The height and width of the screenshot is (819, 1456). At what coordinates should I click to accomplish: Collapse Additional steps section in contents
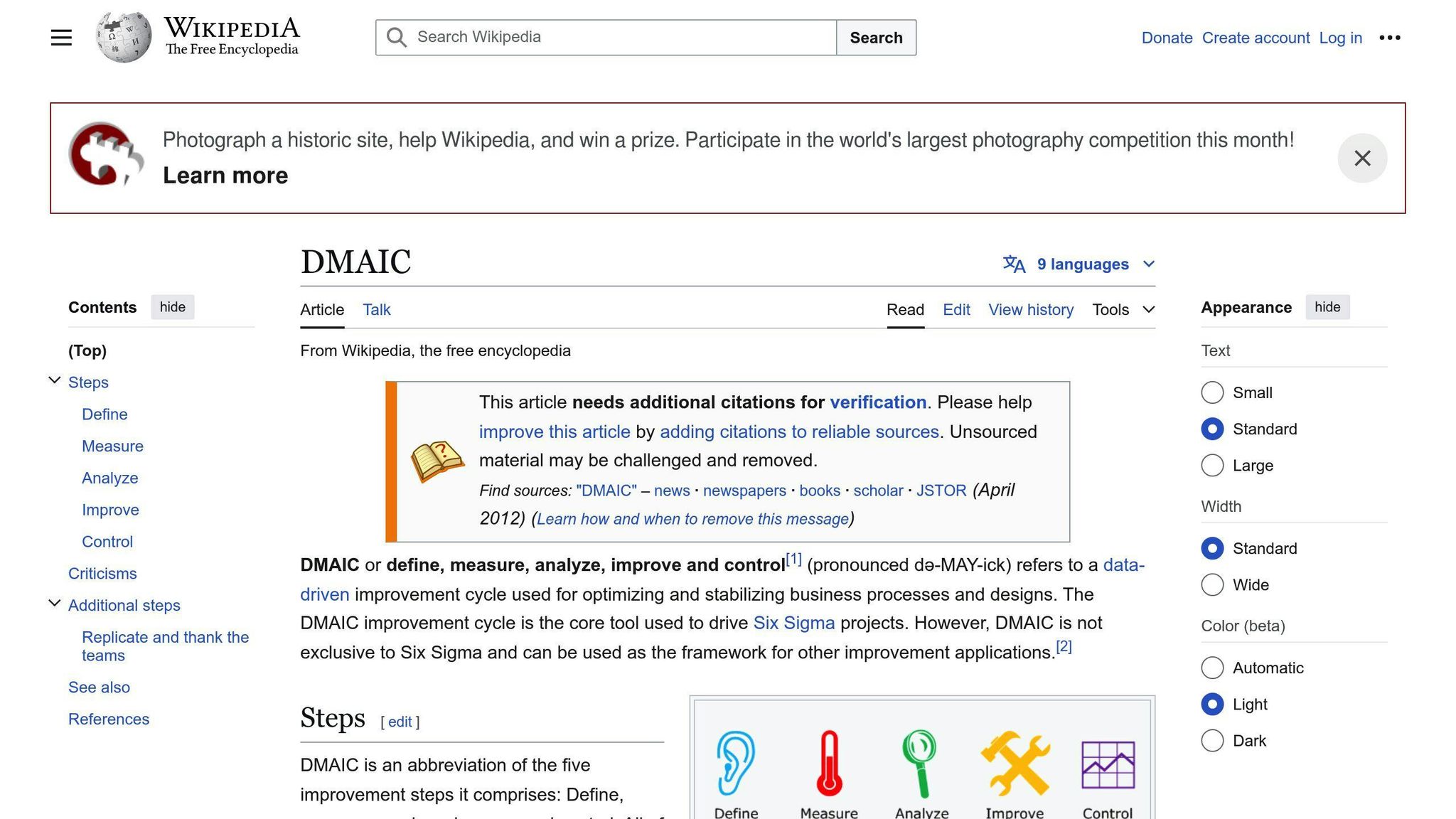(55, 604)
